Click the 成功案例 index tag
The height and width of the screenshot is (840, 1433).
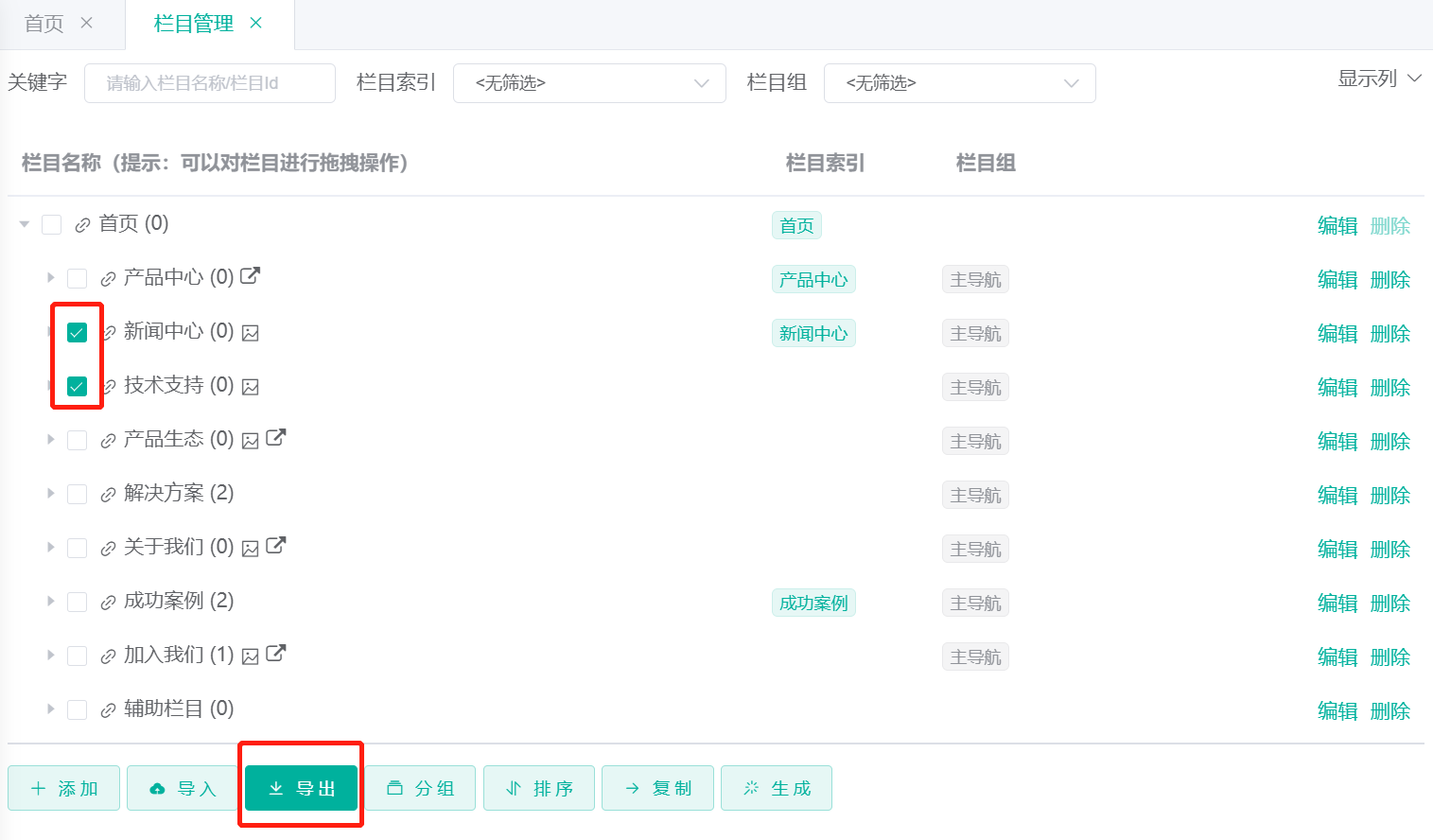click(813, 603)
